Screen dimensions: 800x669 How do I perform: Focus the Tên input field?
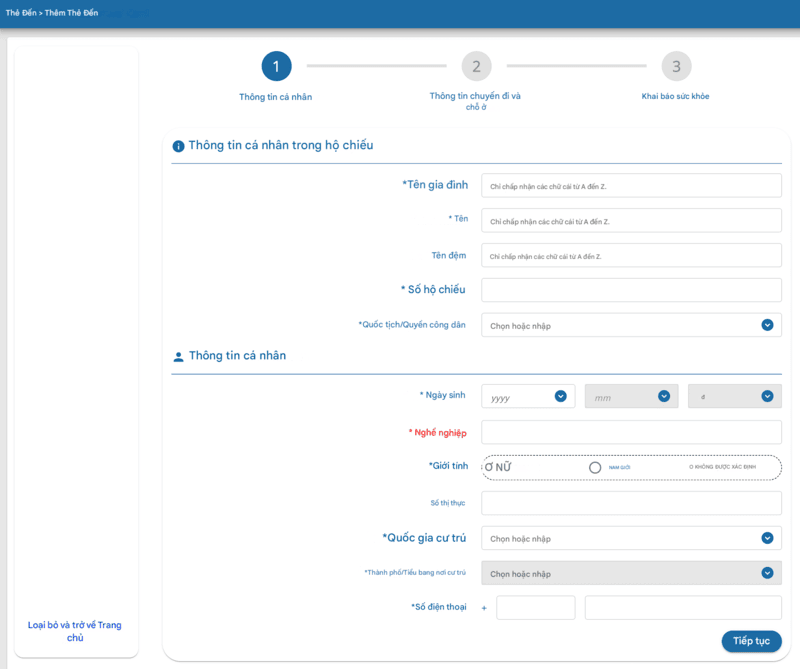point(631,220)
